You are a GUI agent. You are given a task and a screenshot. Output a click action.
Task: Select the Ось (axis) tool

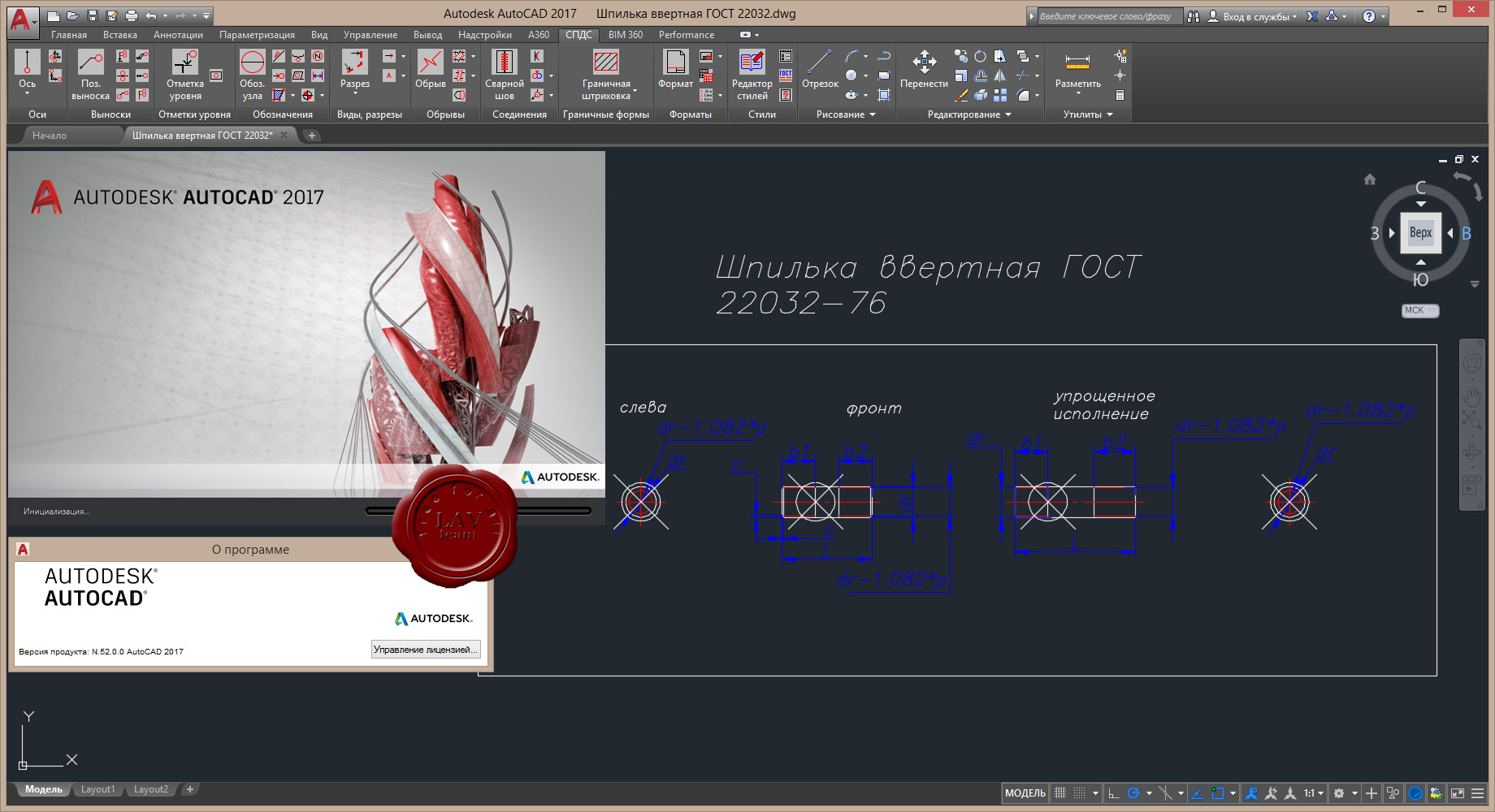tap(27, 71)
